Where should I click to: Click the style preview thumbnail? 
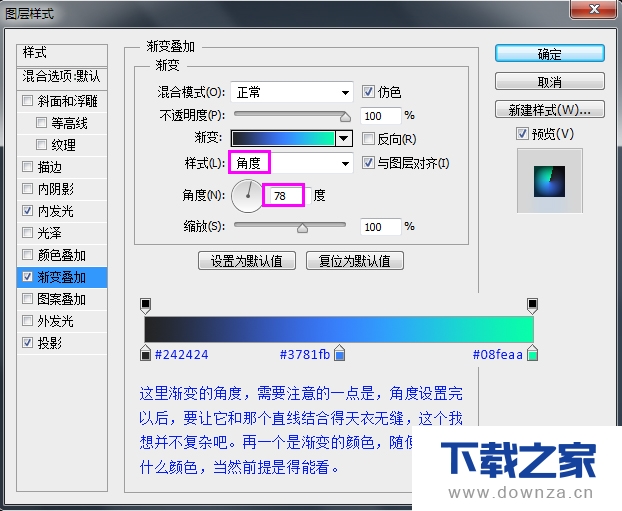click(549, 181)
